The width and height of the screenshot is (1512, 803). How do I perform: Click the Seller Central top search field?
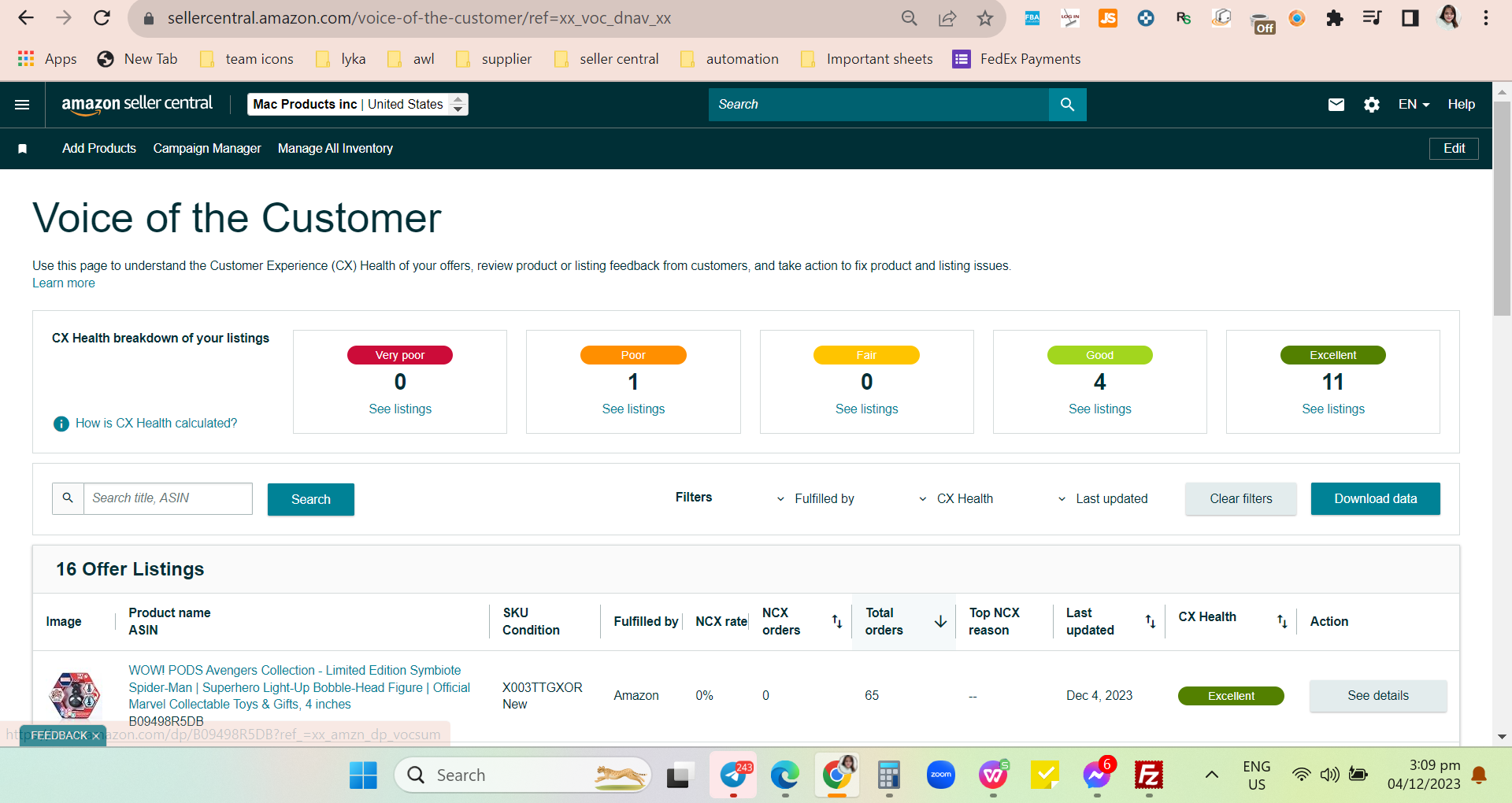click(879, 105)
